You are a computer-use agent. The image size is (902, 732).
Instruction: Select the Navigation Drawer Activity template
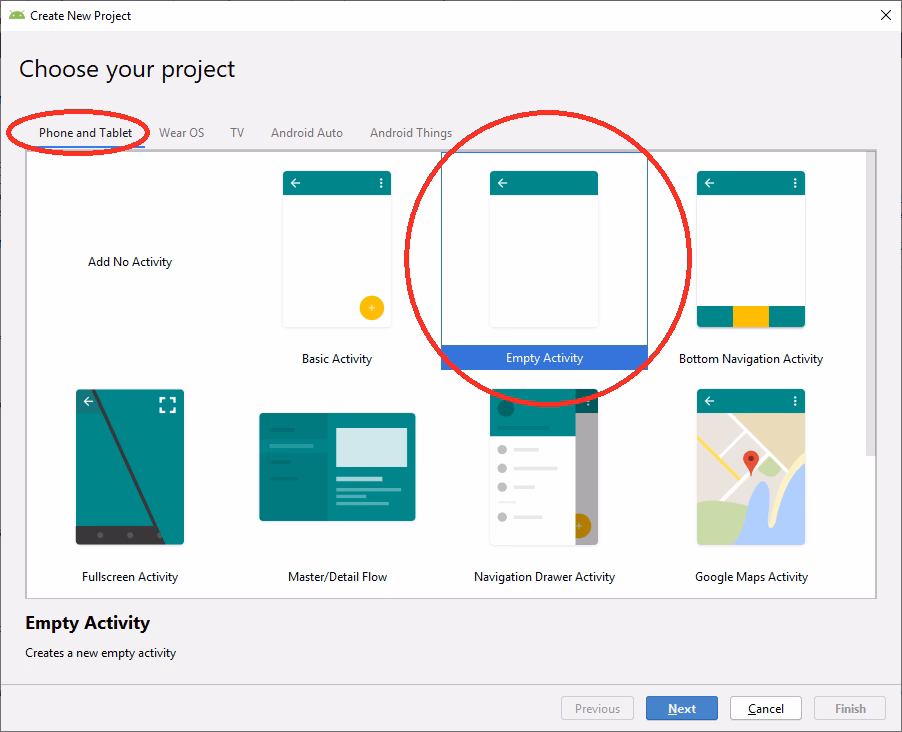(543, 467)
